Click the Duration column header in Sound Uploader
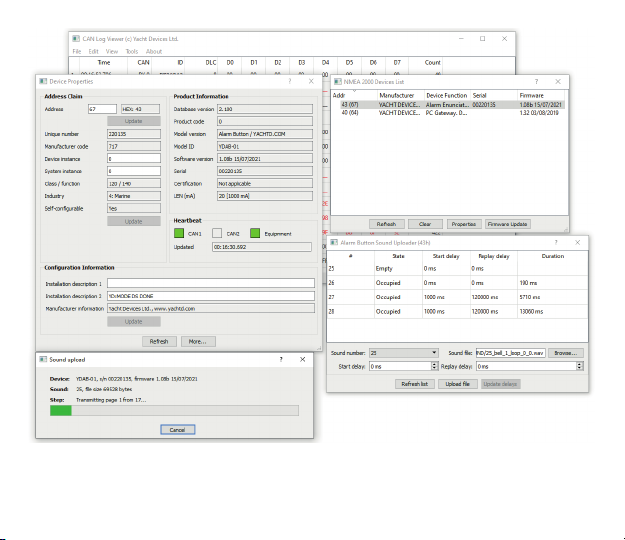The height and width of the screenshot is (540, 625). point(552,256)
